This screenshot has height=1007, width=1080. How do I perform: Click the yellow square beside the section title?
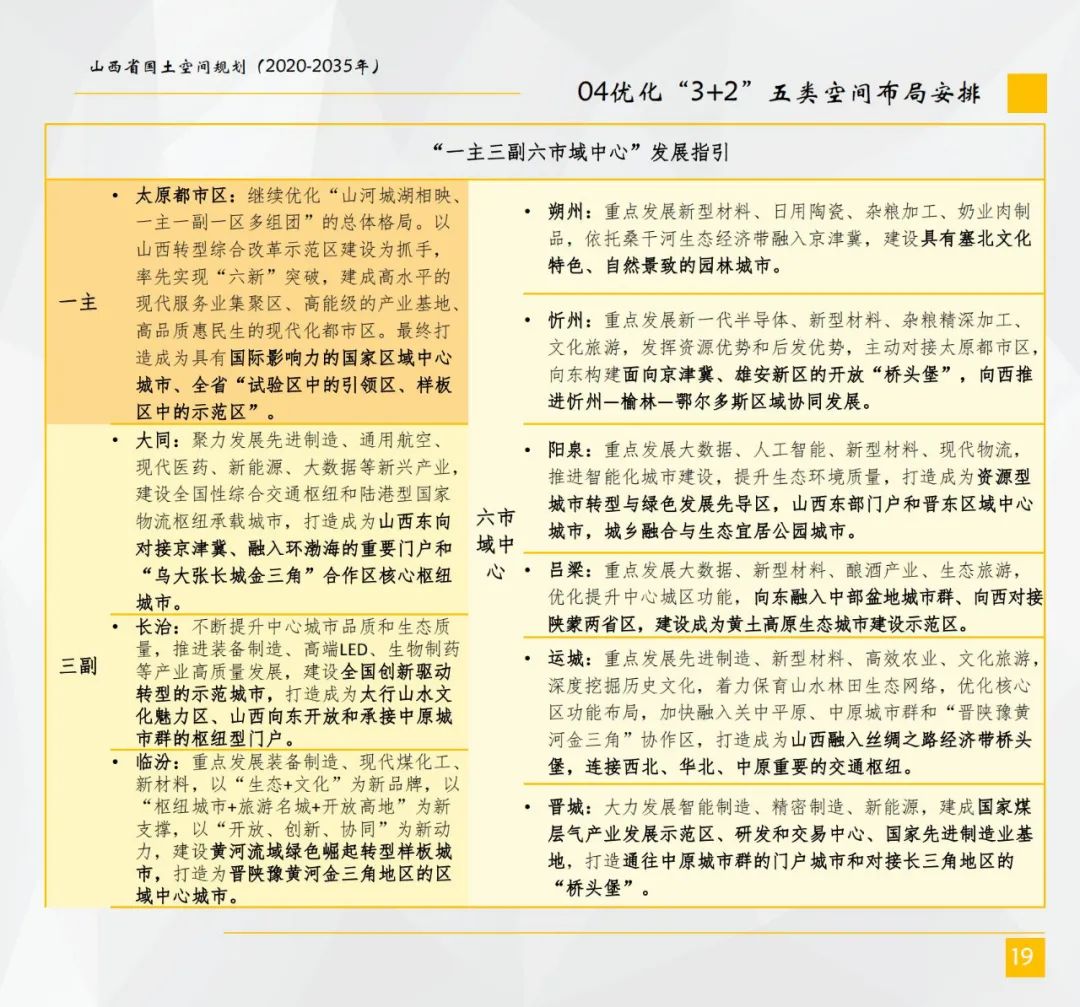pos(1027,93)
